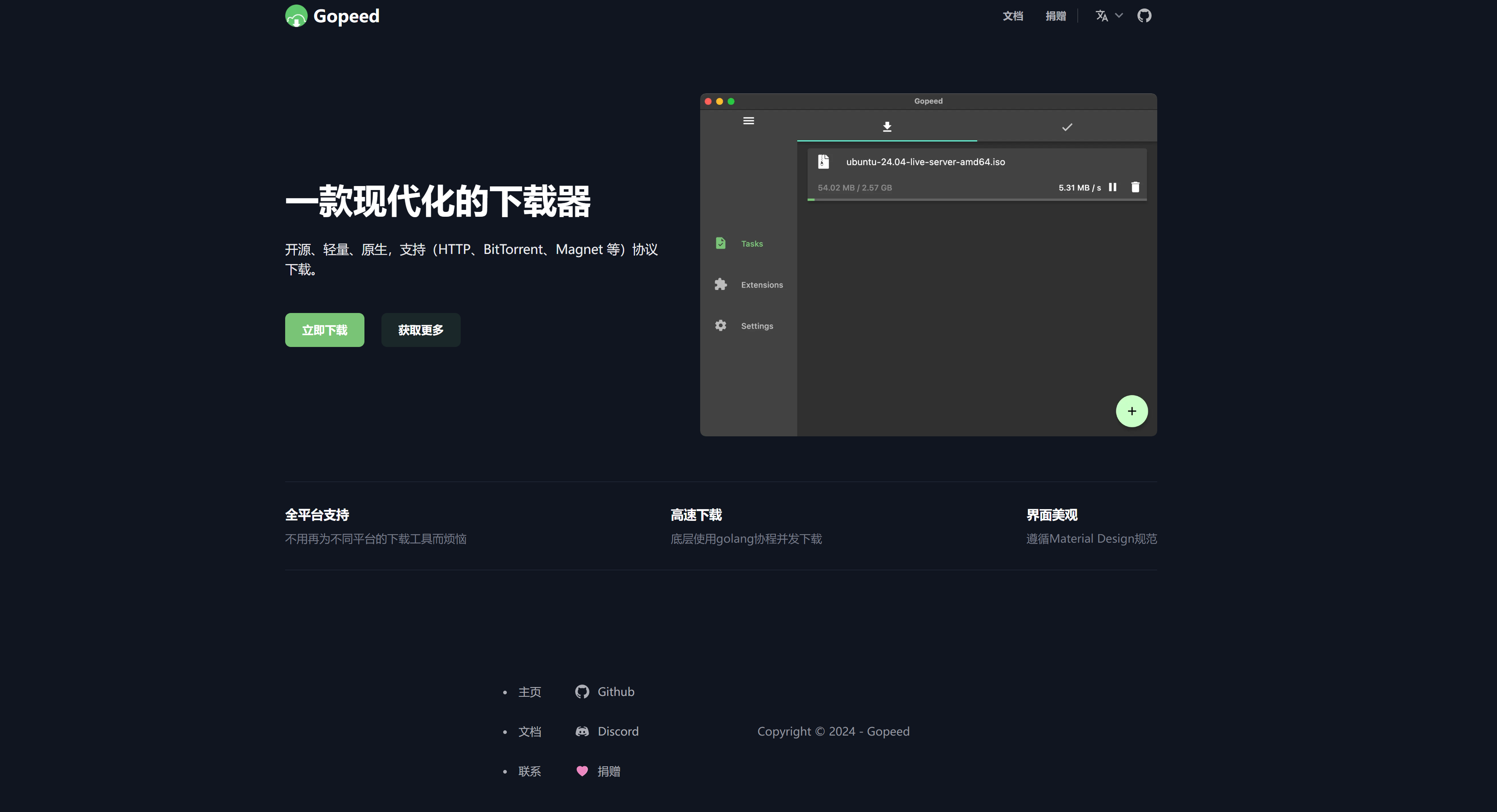Click the Extensions puzzle icon

coord(721,284)
